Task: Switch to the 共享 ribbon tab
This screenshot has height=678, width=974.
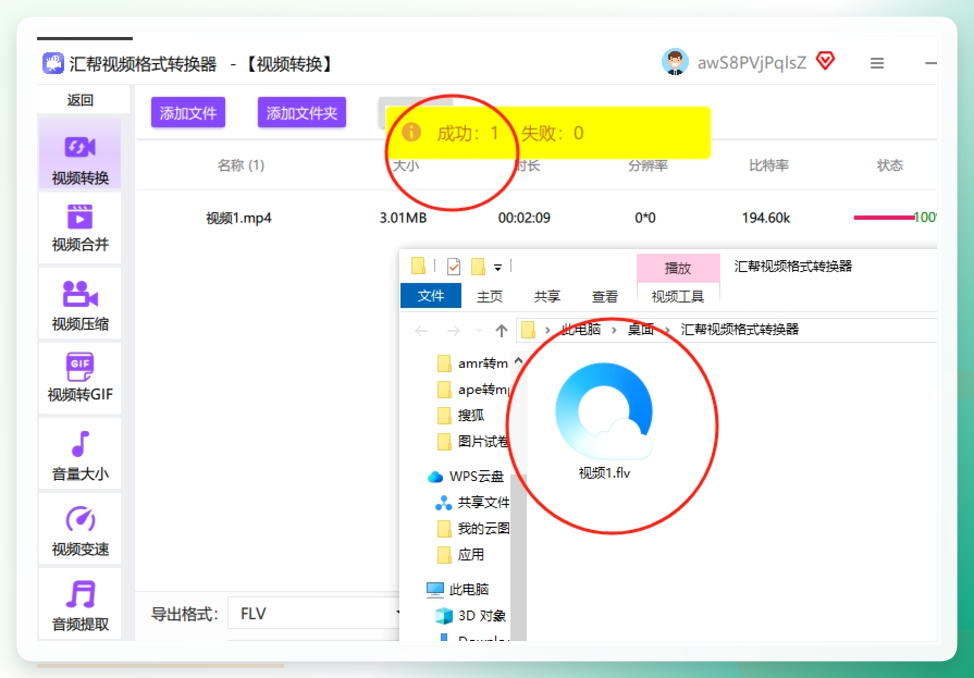Action: (x=547, y=296)
